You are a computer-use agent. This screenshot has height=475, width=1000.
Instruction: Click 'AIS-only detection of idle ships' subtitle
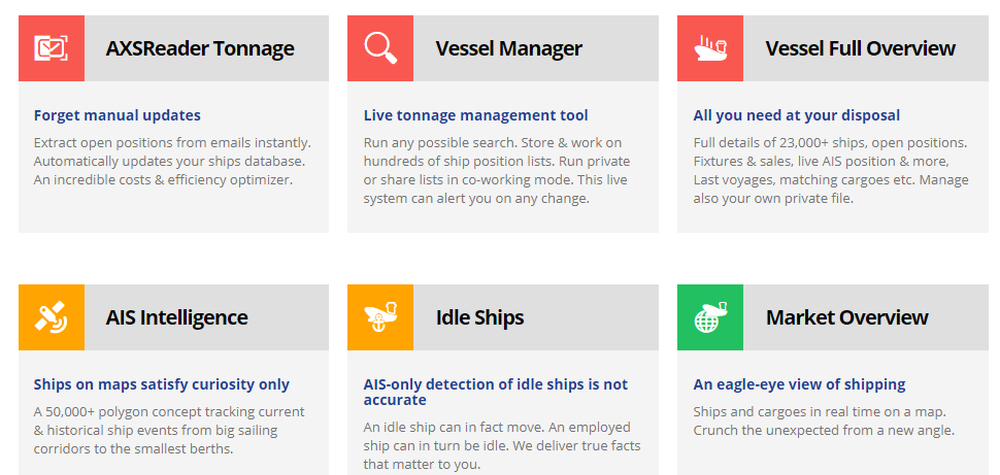click(x=496, y=392)
